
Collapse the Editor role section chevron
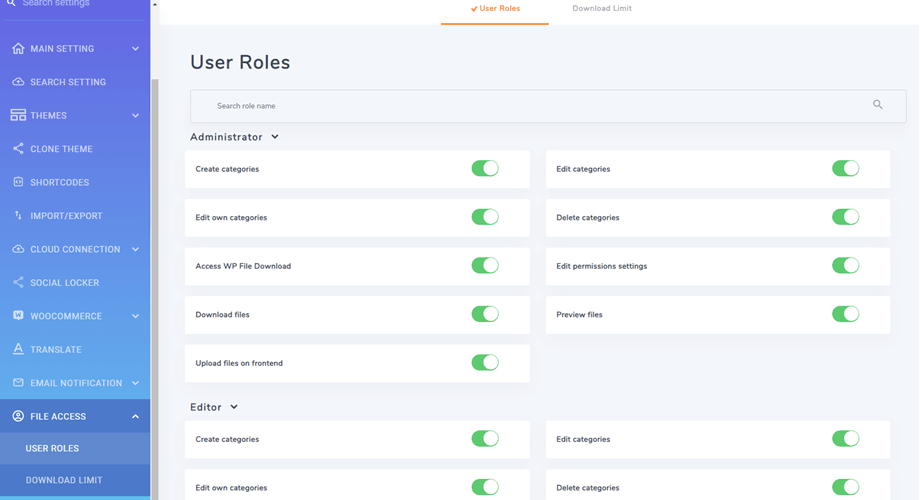[x=234, y=407]
